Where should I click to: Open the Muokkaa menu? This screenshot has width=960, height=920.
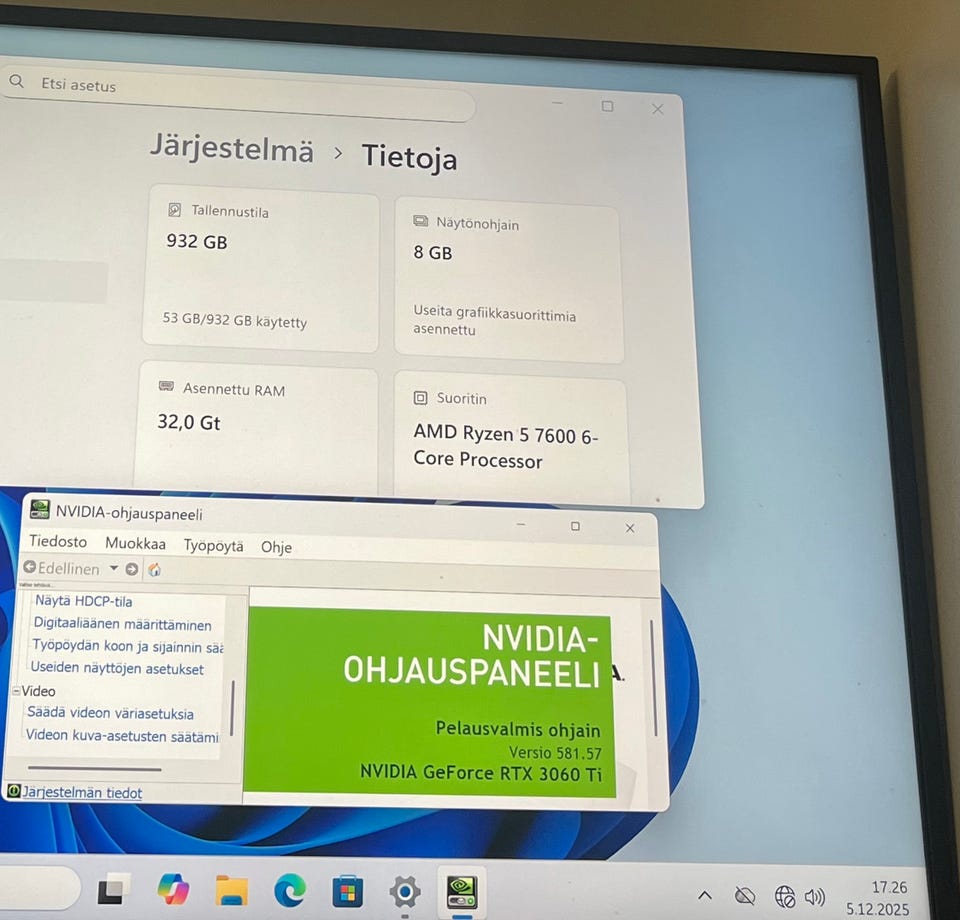click(x=135, y=544)
